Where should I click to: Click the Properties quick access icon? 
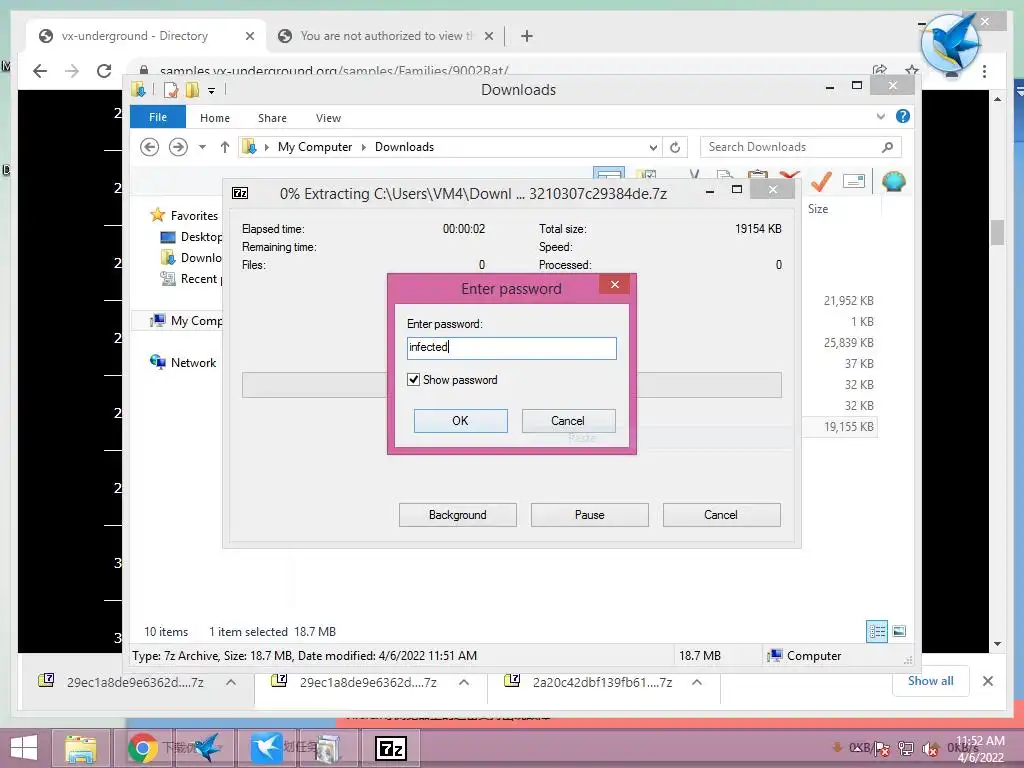point(170,89)
